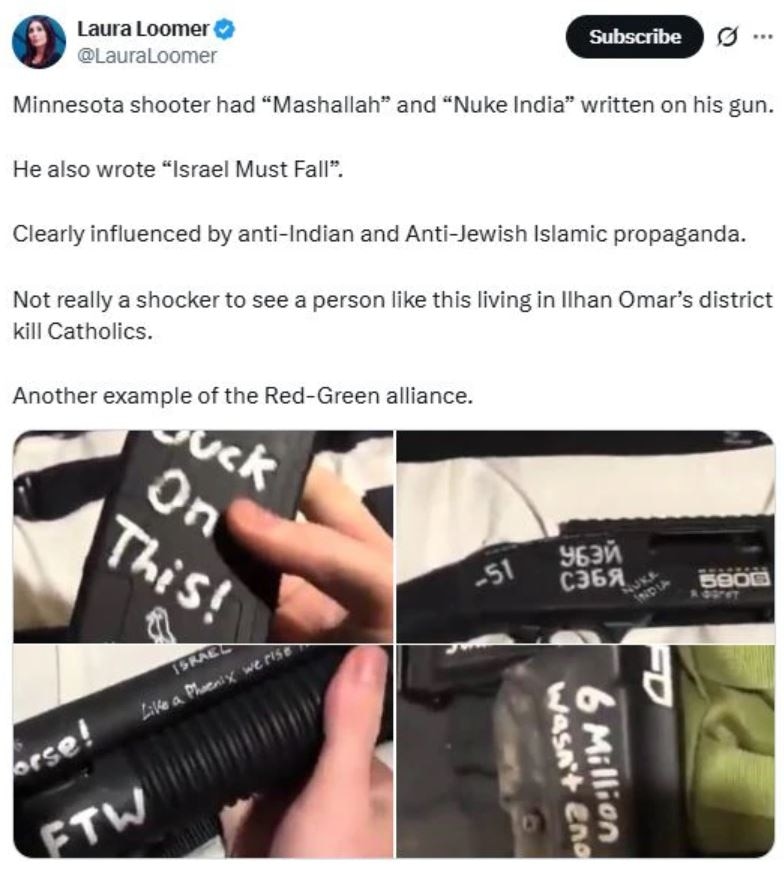Click the @LauraLoomer handle
Screen dimensions: 784x872
[146, 56]
